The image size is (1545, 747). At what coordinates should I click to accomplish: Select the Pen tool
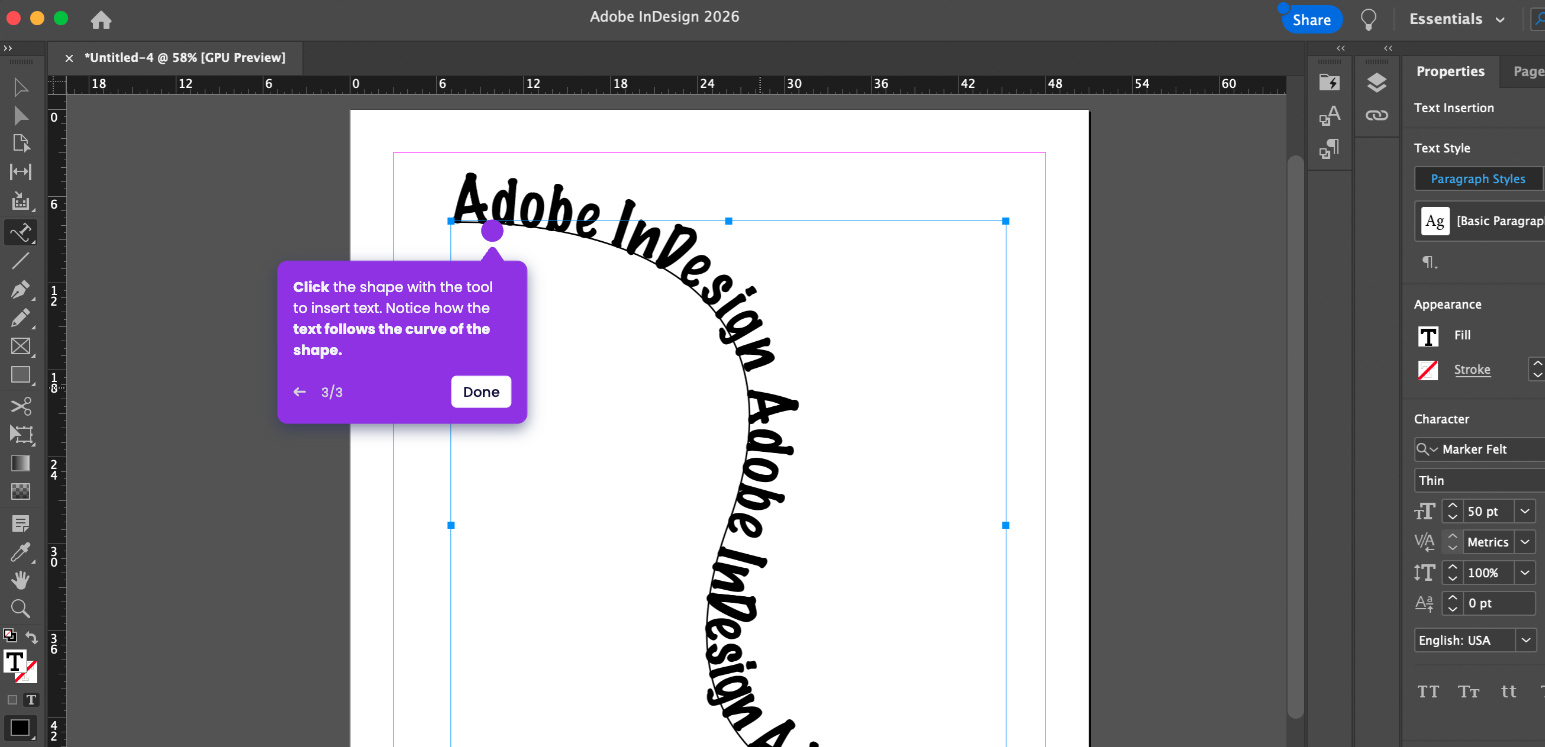pyautogui.click(x=20, y=290)
